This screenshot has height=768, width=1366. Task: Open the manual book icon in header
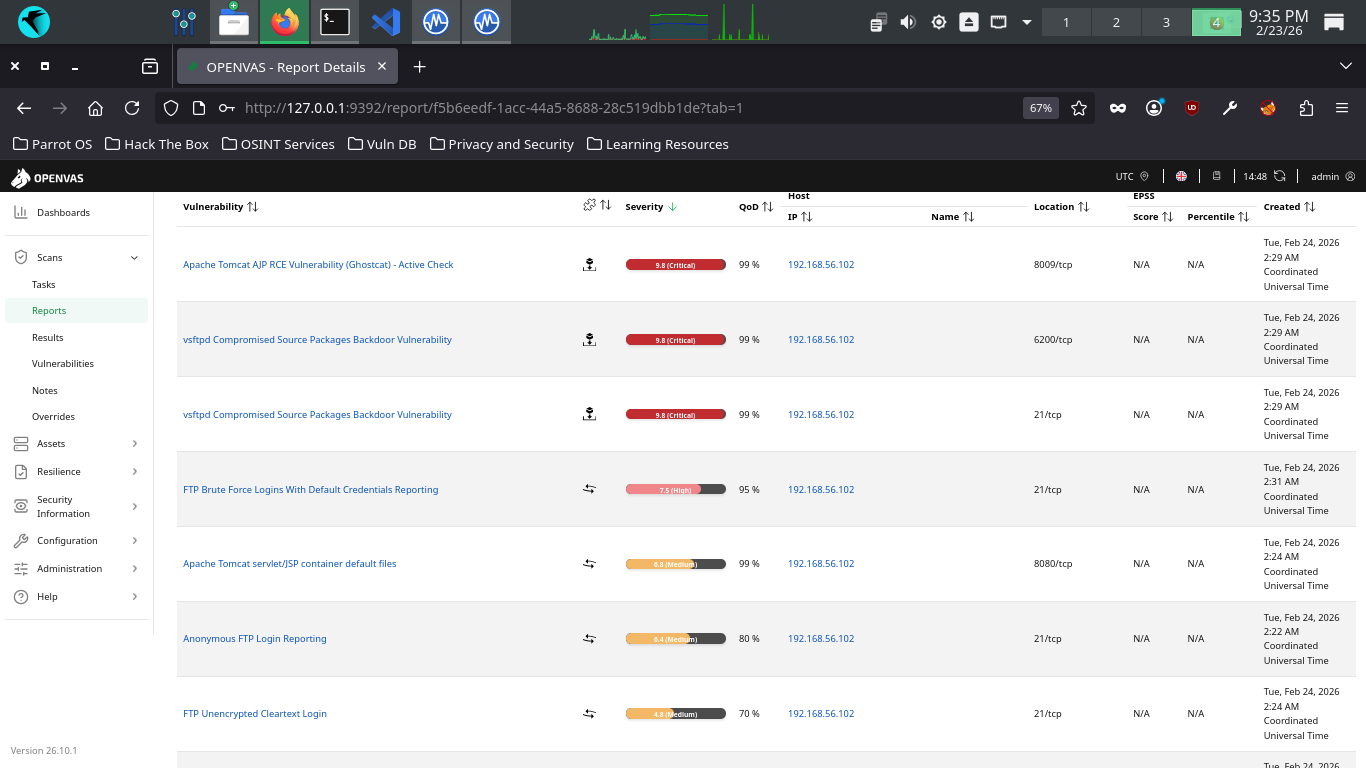(1217, 176)
